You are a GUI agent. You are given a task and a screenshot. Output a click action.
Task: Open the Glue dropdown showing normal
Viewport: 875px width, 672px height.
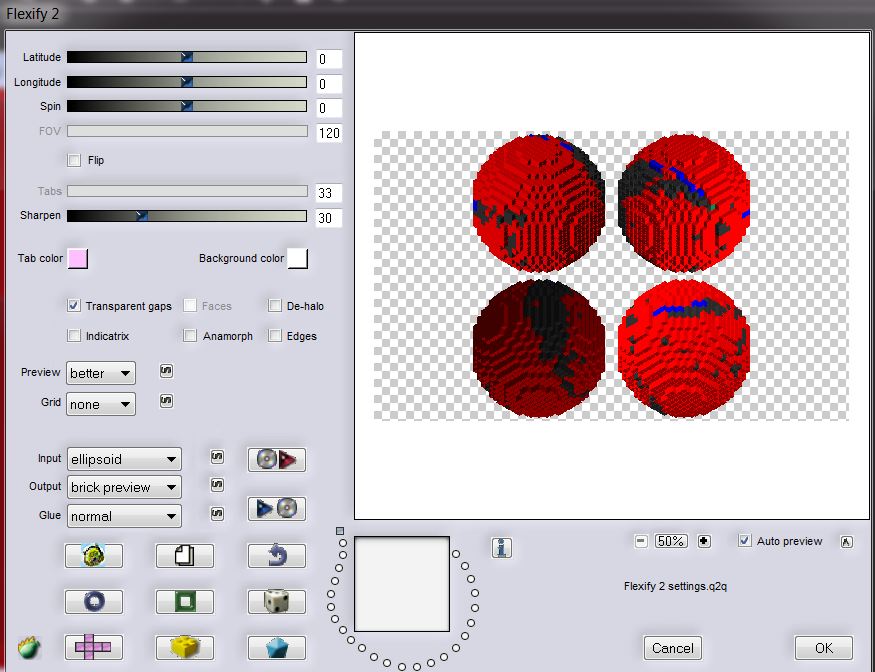pyautogui.click(x=124, y=516)
